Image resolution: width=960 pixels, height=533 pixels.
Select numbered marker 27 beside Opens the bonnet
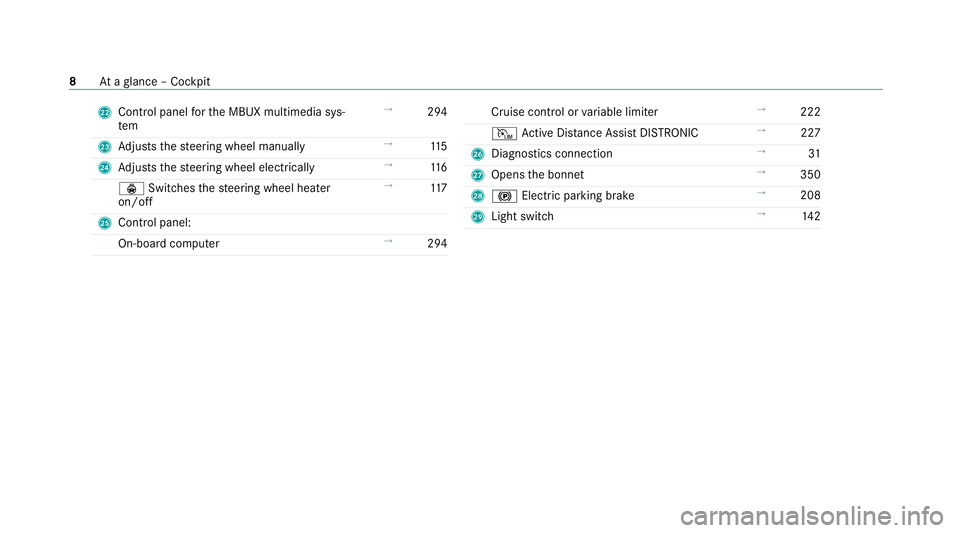tap(478, 176)
